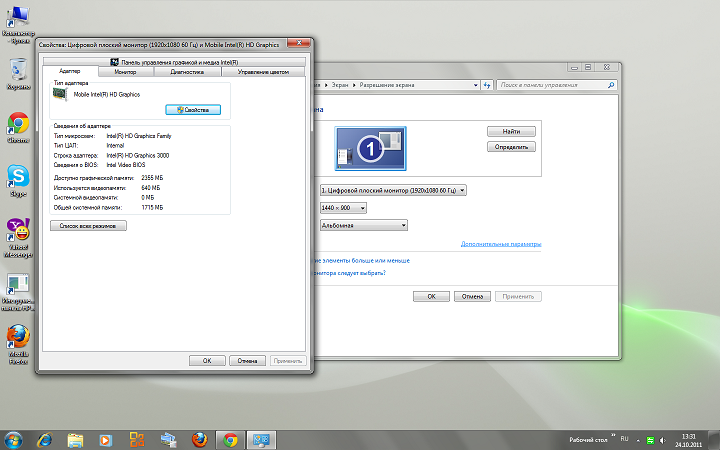The image size is (720, 450).
Task: Open the 1440 × 900 resolution dropdown
Action: pyautogui.click(x=343, y=208)
